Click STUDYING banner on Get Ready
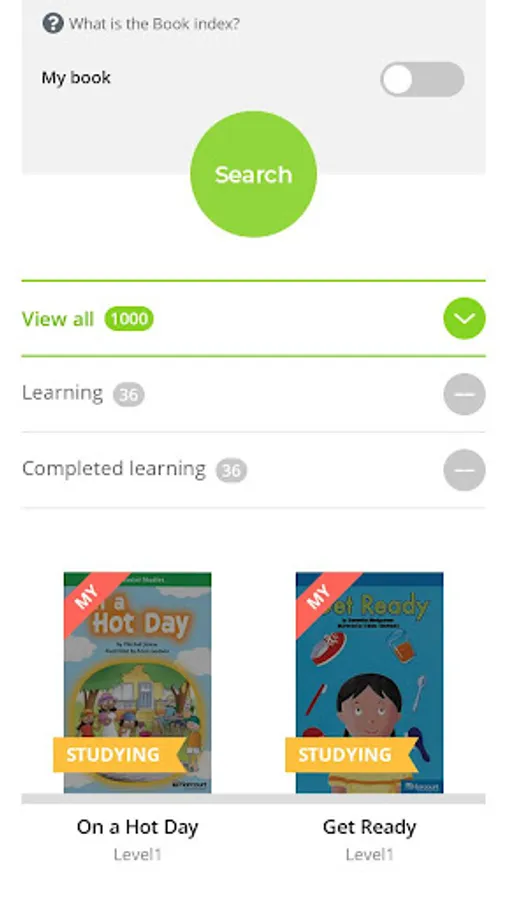Viewport: 506px width, 900px height. point(351,755)
